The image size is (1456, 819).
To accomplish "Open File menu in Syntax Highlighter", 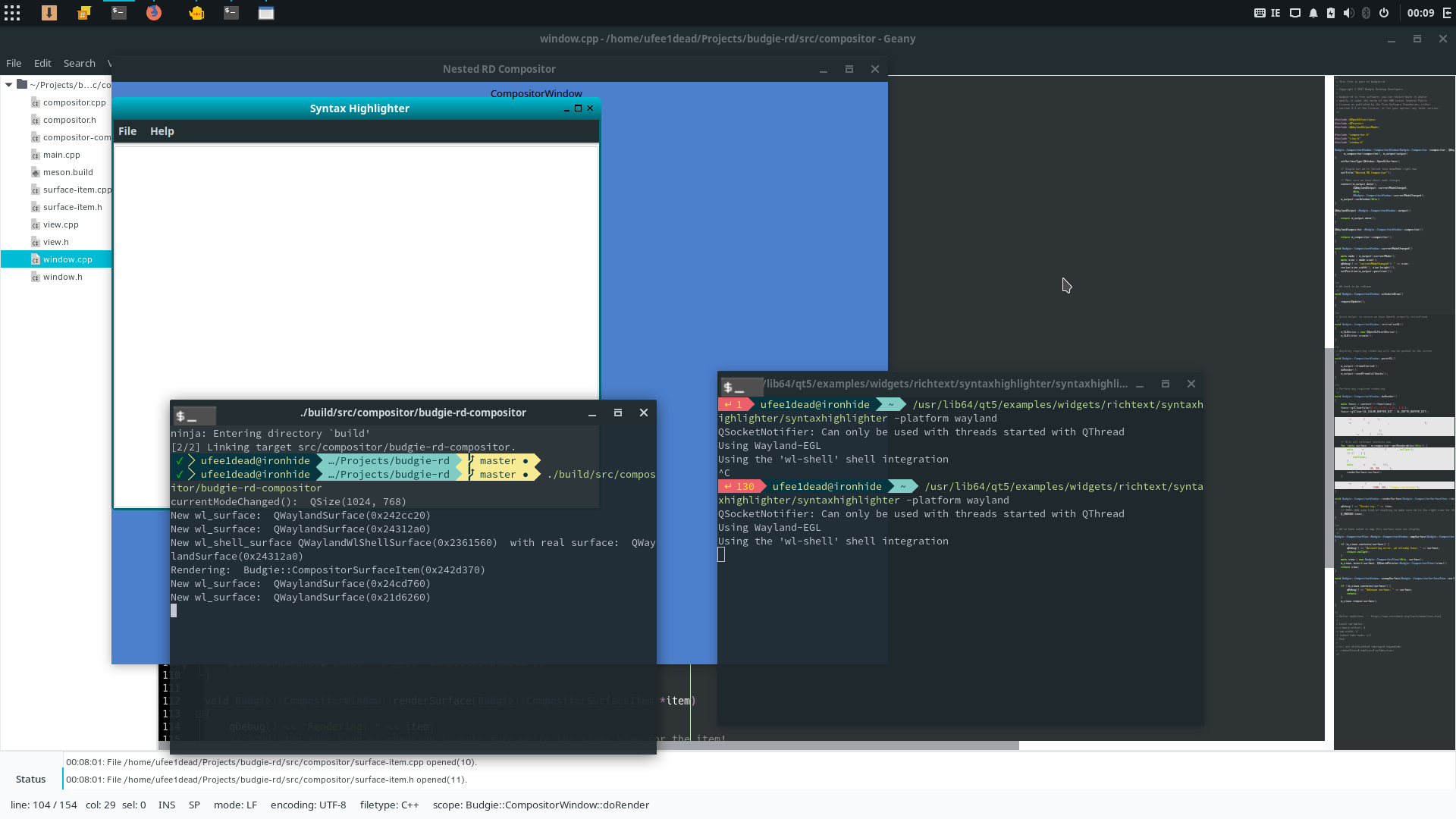I will [127, 131].
